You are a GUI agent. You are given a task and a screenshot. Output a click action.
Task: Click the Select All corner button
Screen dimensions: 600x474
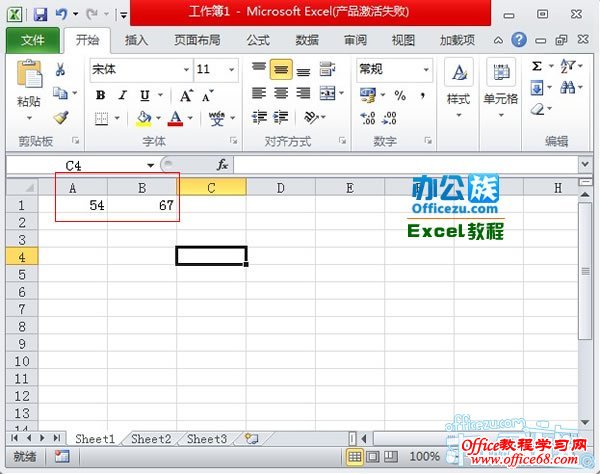[x=23, y=187]
